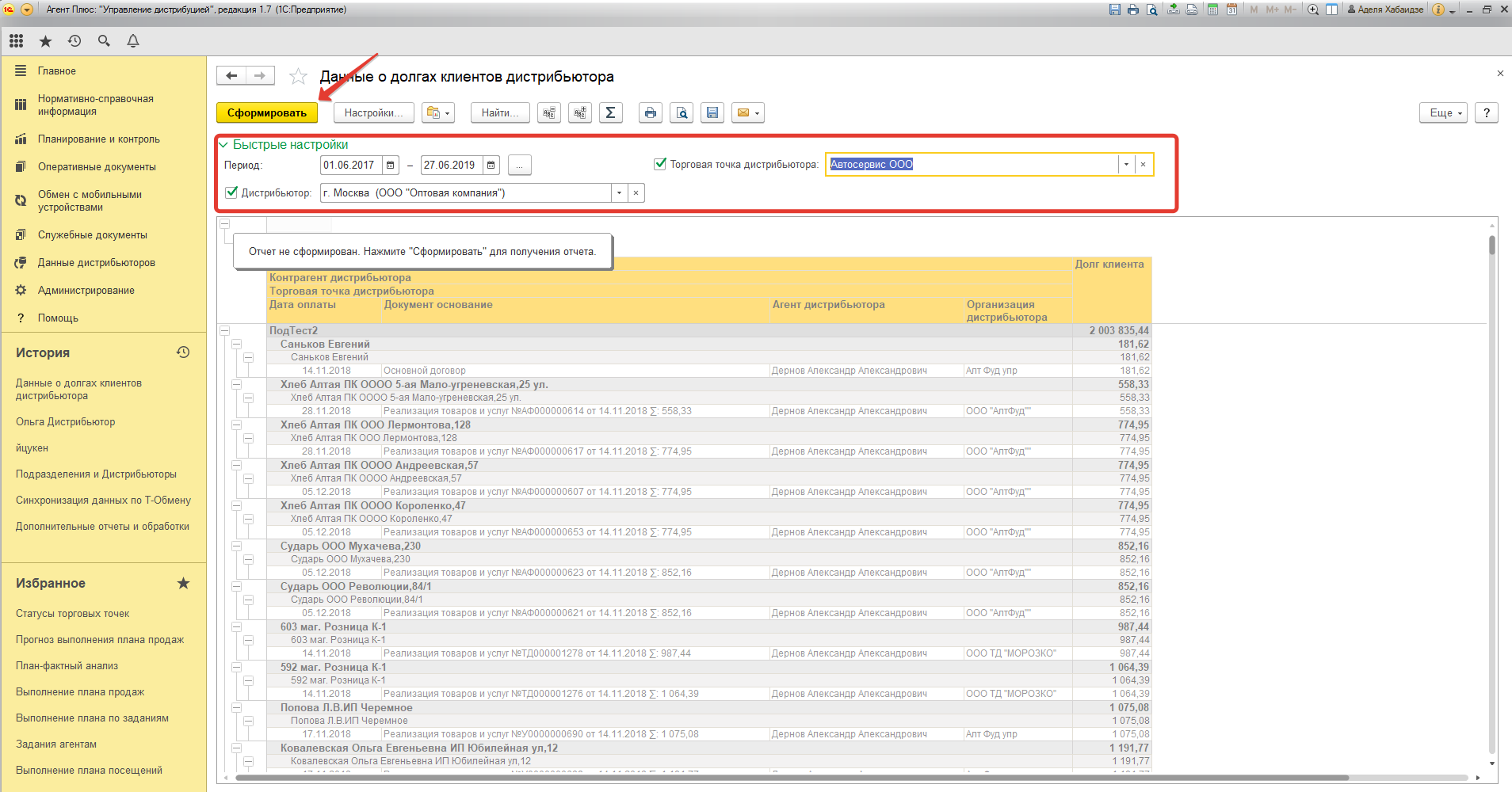This screenshot has width=1512, height=792.
Task: Open Торговая точка dropdown arrow
Action: (x=1126, y=164)
